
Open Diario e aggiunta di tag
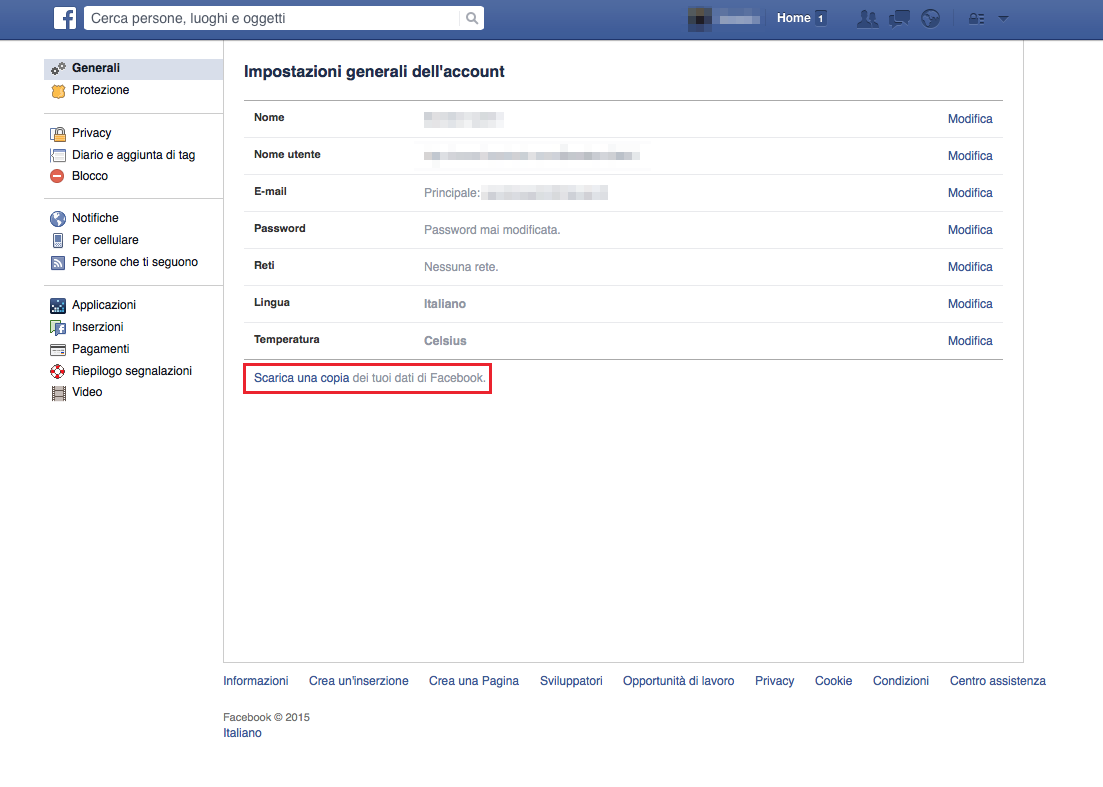click(134, 155)
